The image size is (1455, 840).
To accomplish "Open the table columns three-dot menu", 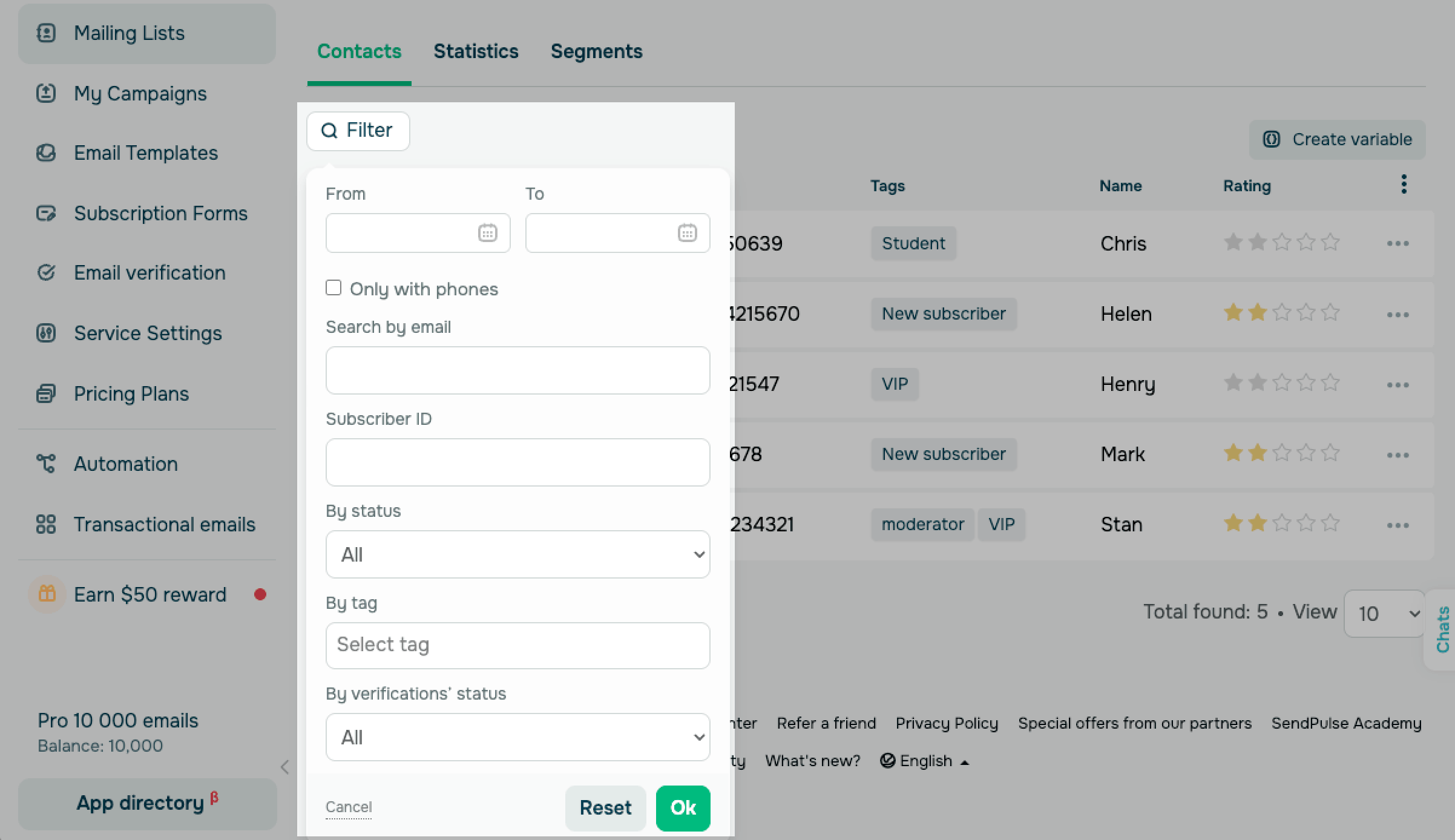I will click(x=1404, y=185).
